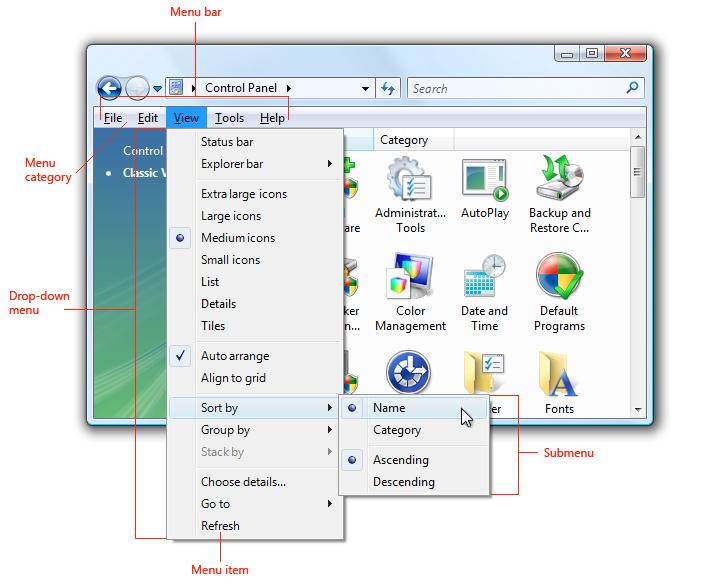Open the Color Management icon
Screen dimensions: 722x584
(410, 281)
